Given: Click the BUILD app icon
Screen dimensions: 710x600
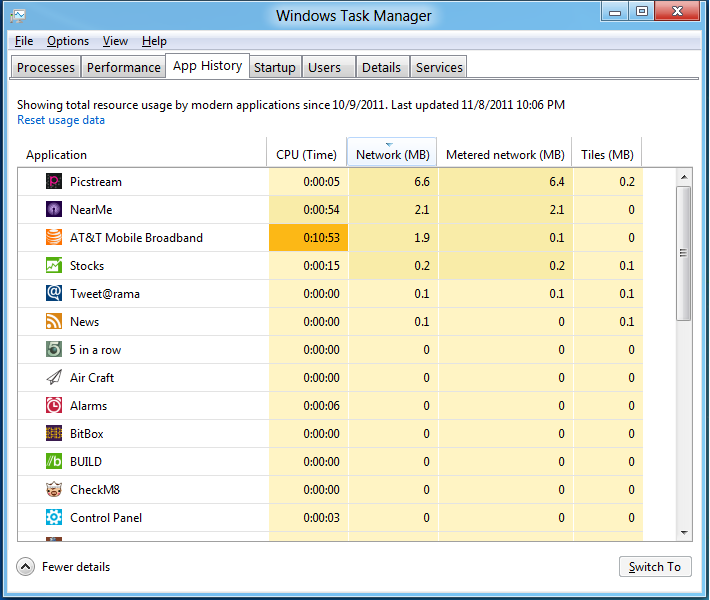Looking at the screenshot, I should click(x=54, y=462).
